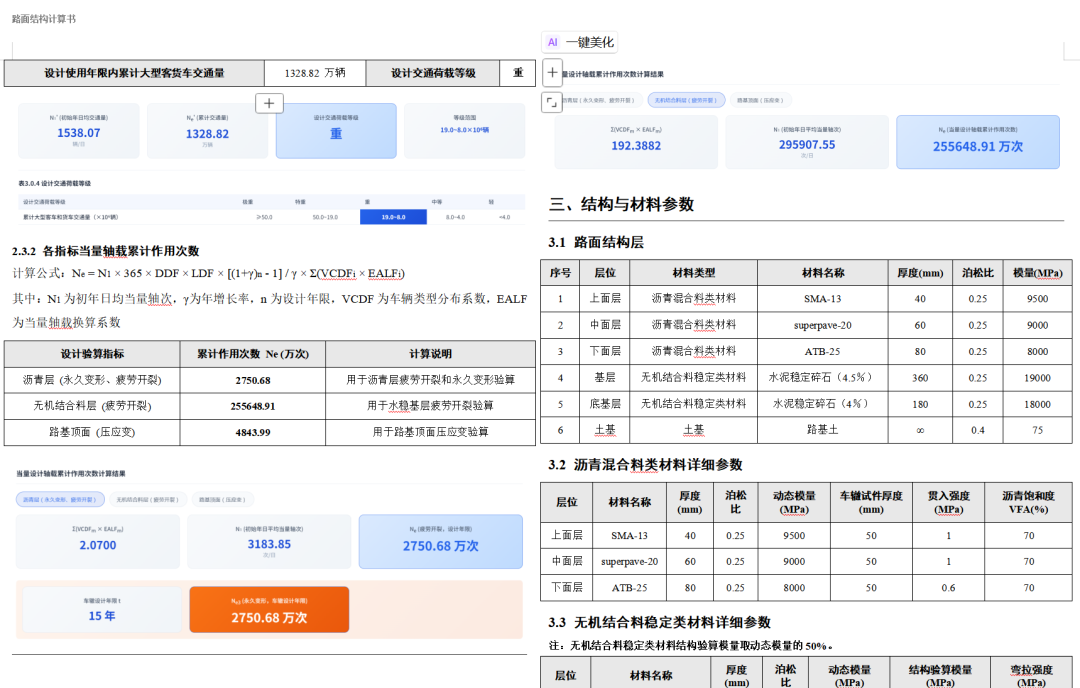The width and height of the screenshot is (1080, 688).
Task: Click the 水泥稳定碎石（4.5%）material cell
Action: (x=822, y=377)
